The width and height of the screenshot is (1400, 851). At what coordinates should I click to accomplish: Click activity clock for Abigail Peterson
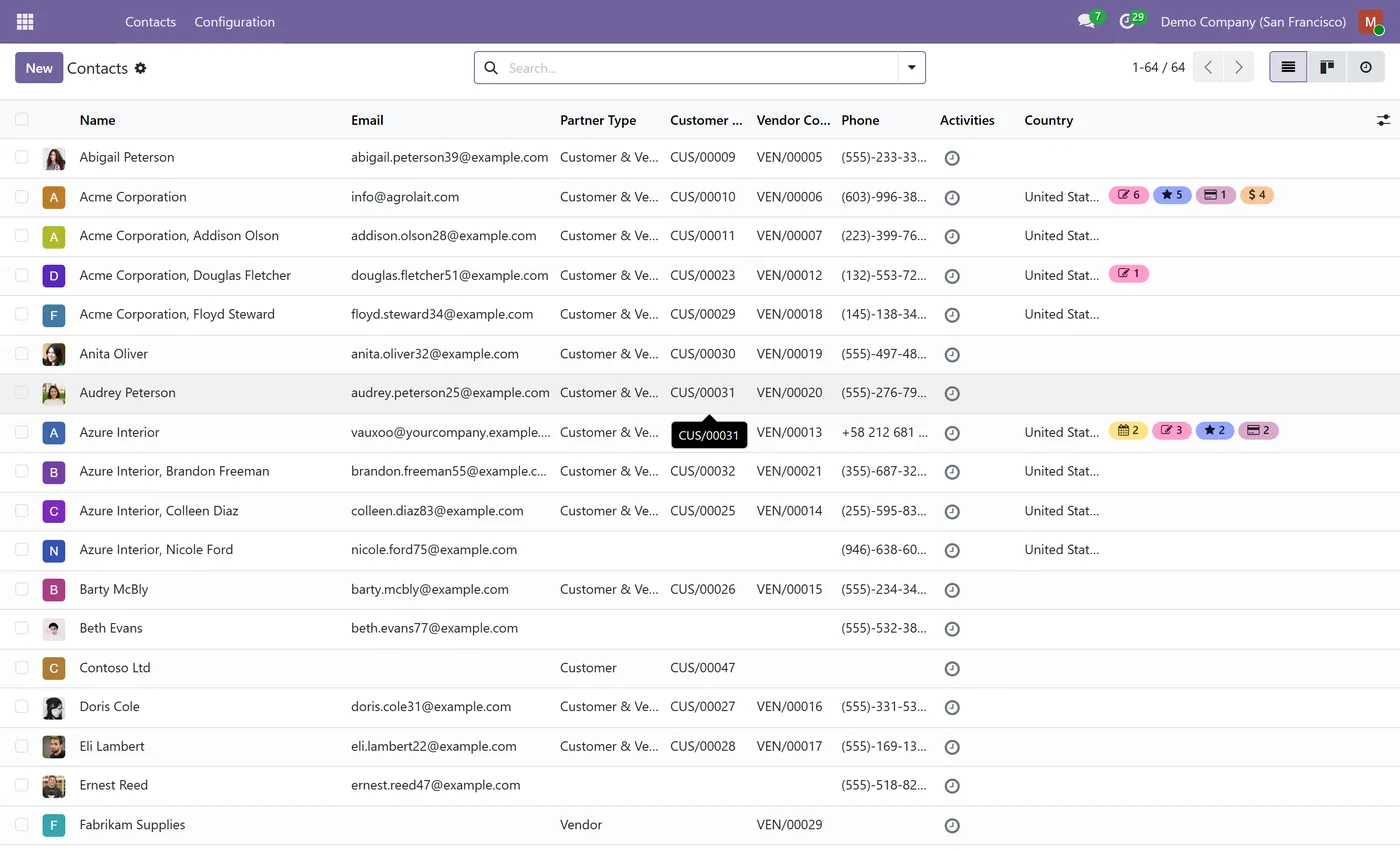[952, 158]
